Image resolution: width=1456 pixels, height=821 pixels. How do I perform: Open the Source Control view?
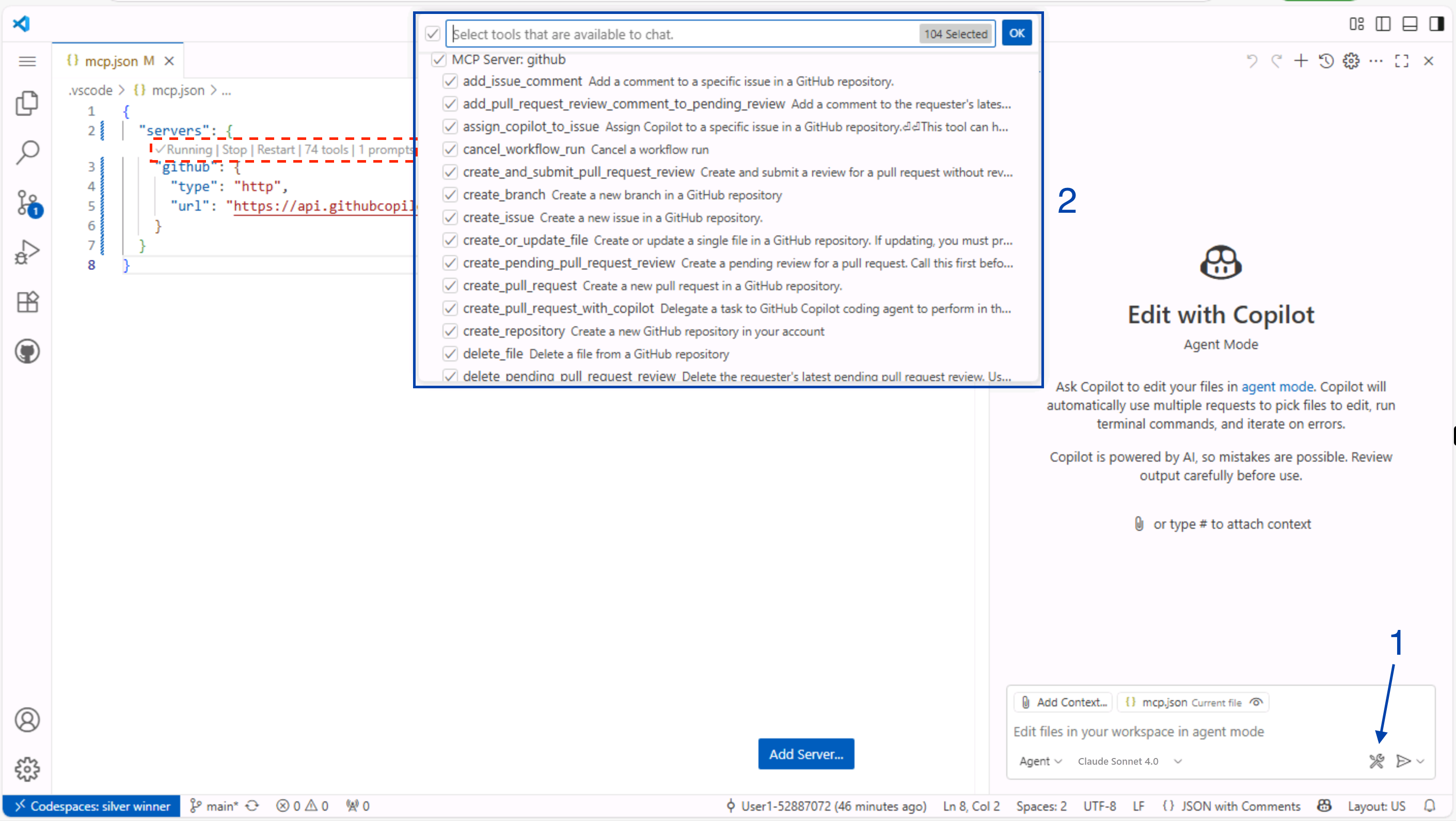point(27,202)
